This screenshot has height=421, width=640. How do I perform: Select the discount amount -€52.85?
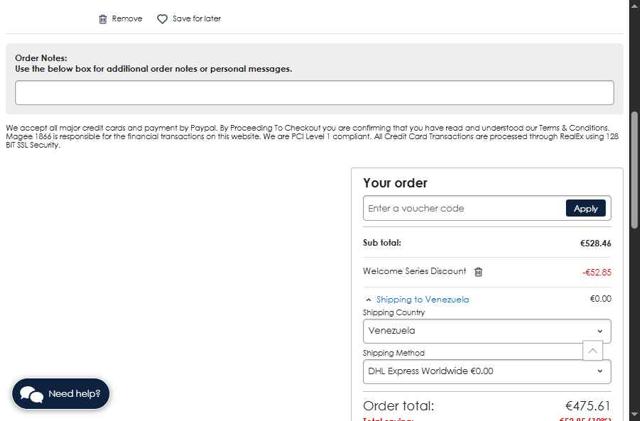597,272
